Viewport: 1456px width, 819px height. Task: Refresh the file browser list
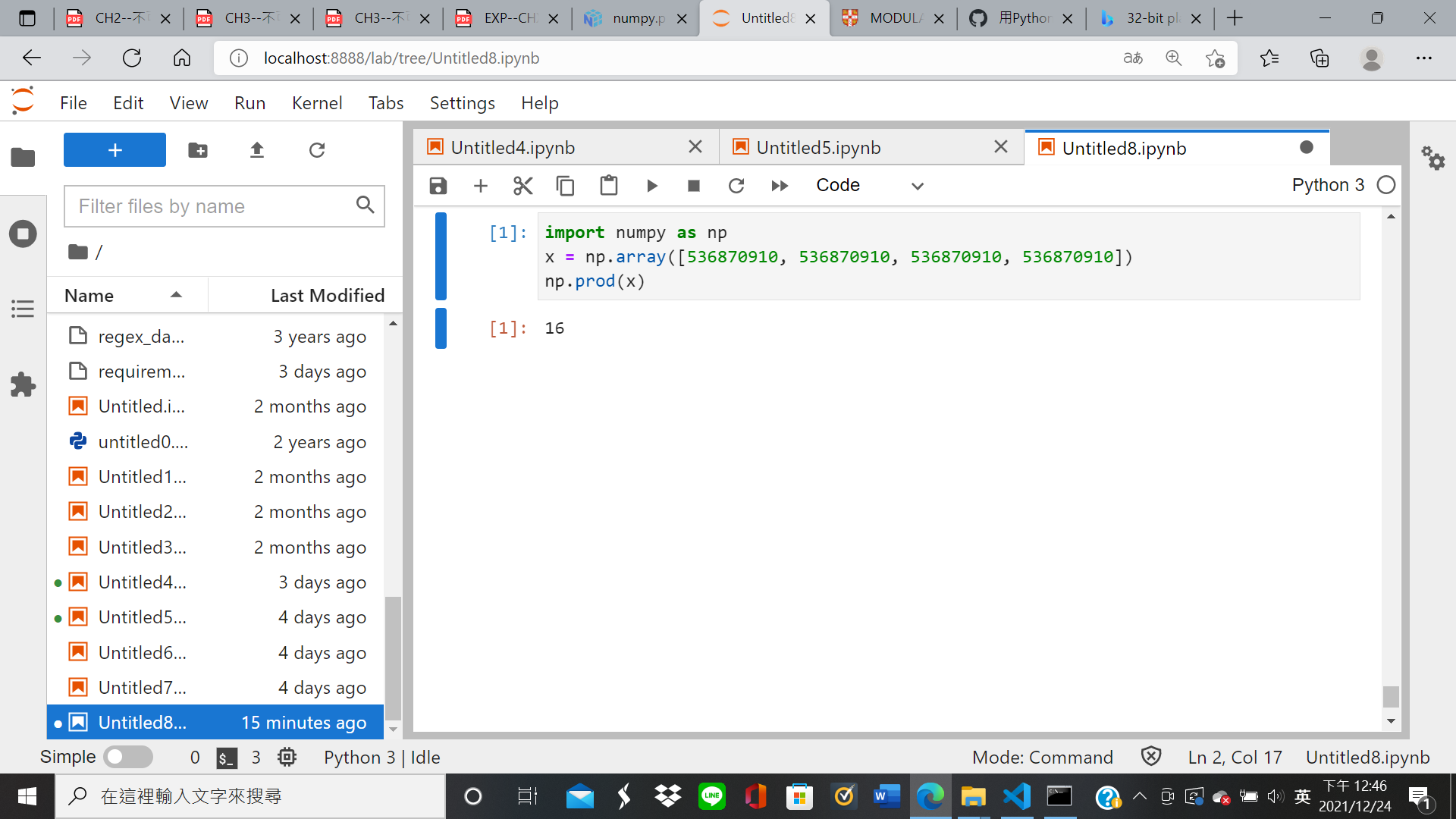316,150
